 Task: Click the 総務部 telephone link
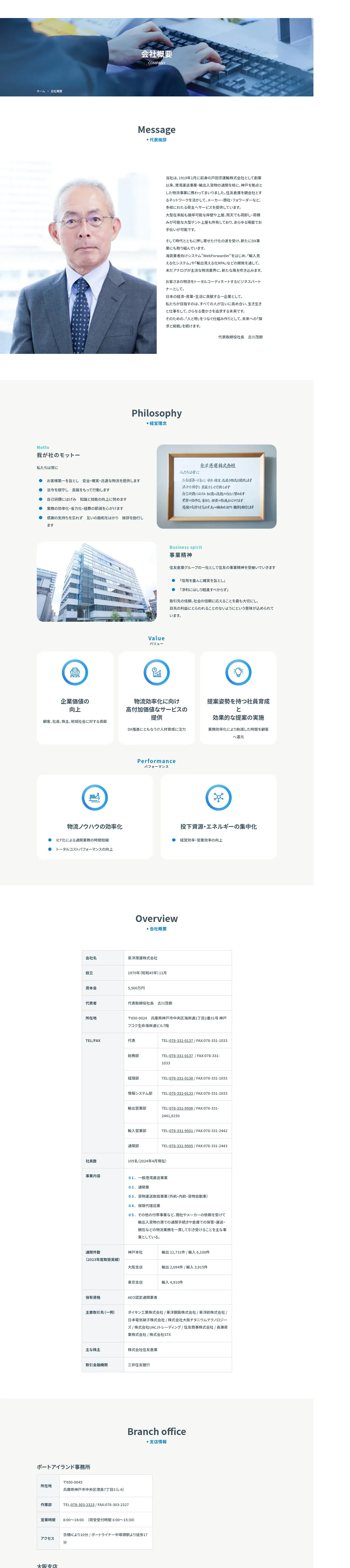181,1056
